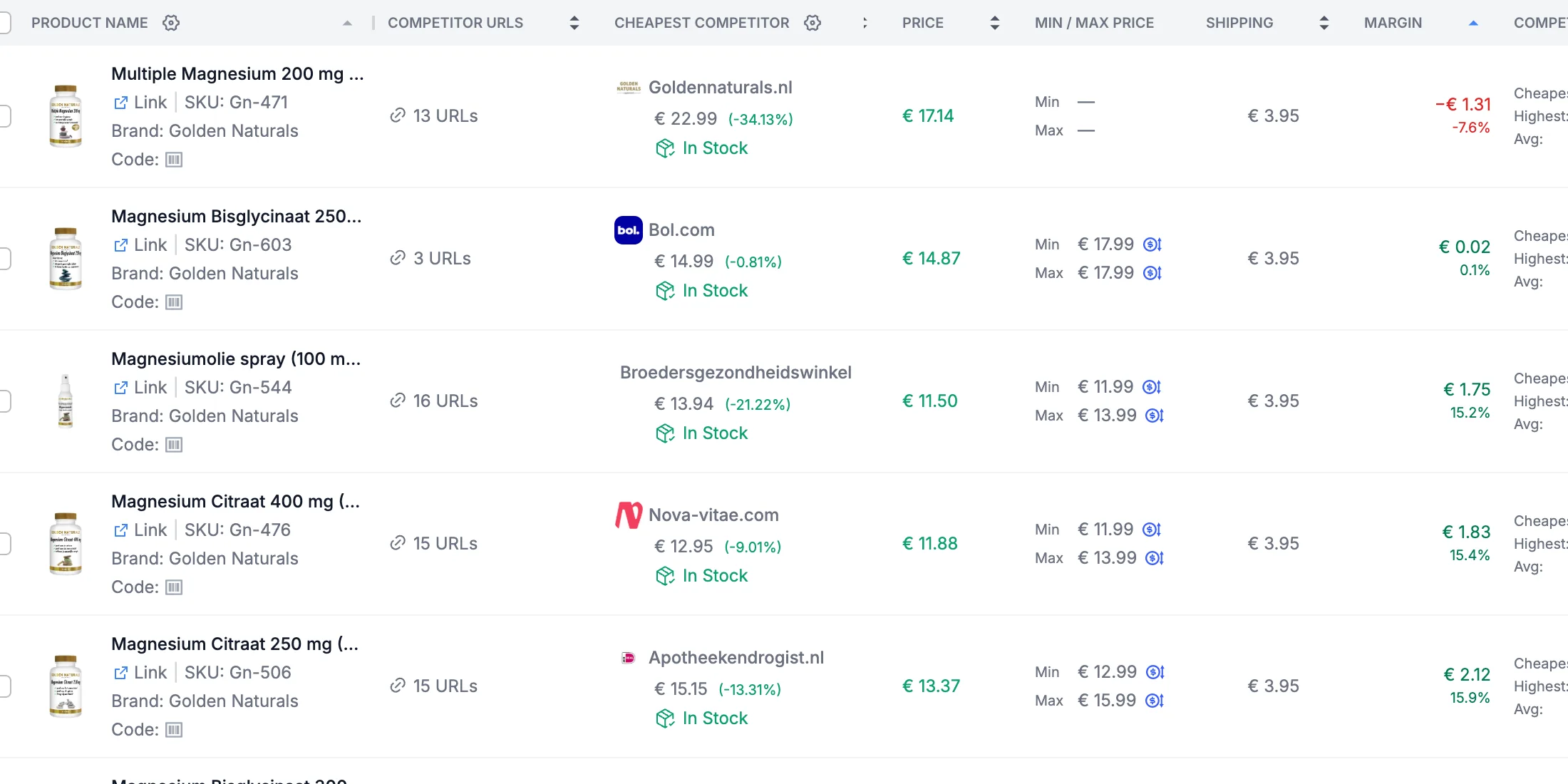
Task: Click barcode icon for Gn-603 code
Action: pyautogui.click(x=174, y=302)
